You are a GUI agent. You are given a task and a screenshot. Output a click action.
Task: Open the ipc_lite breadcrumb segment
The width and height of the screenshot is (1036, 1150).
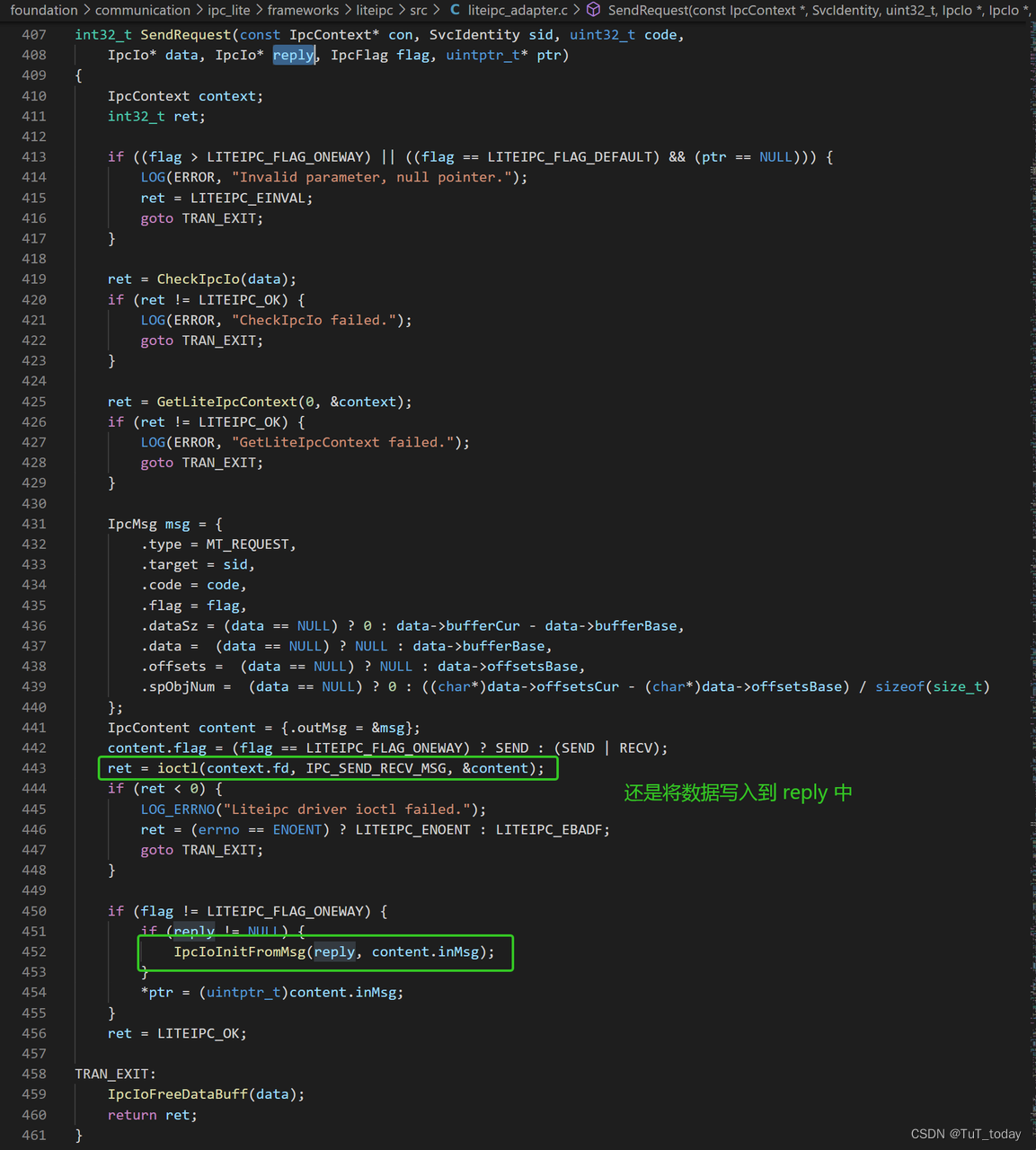coord(229,10)
